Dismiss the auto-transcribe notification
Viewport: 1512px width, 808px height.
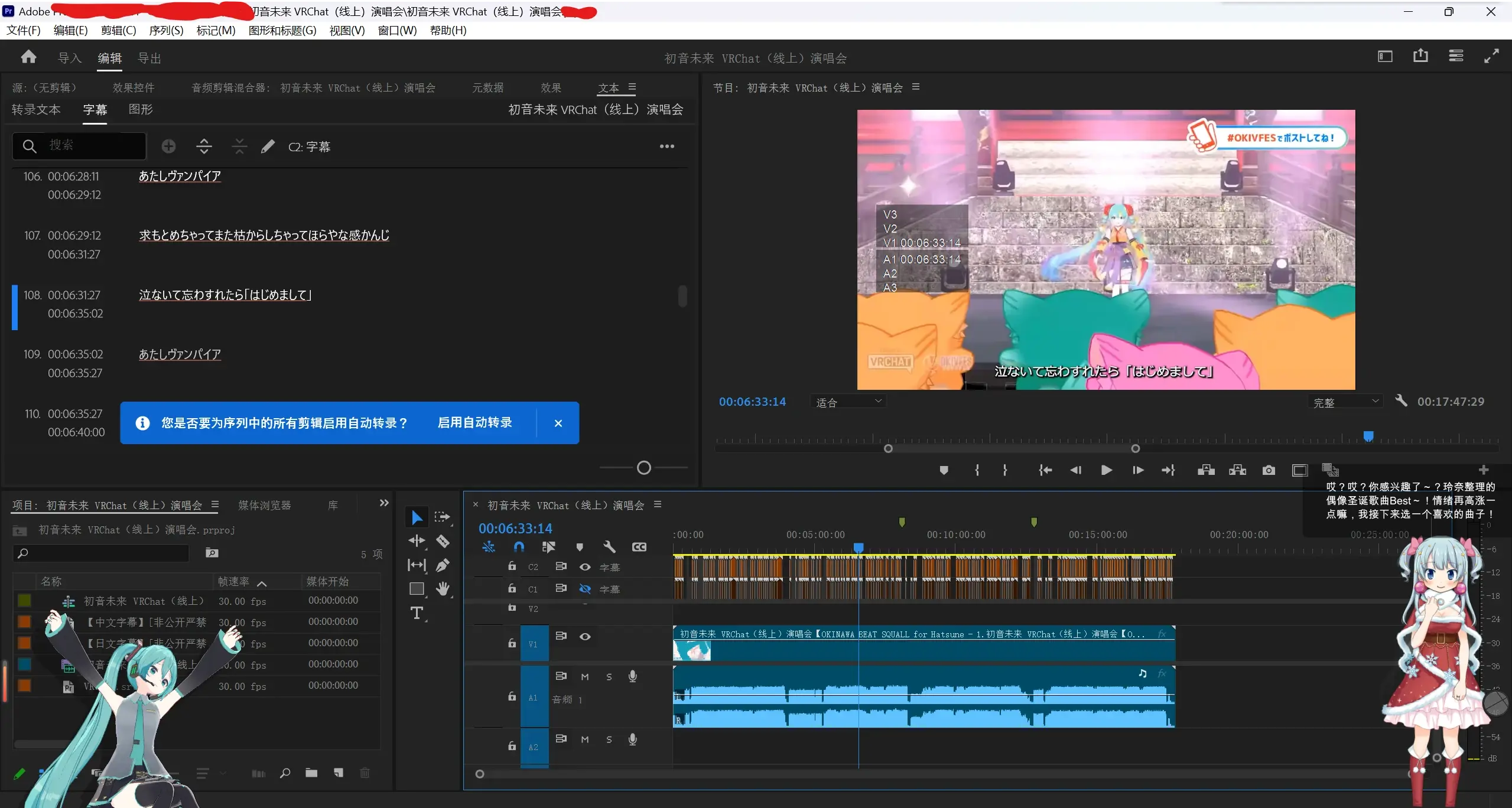pos(558,423)
